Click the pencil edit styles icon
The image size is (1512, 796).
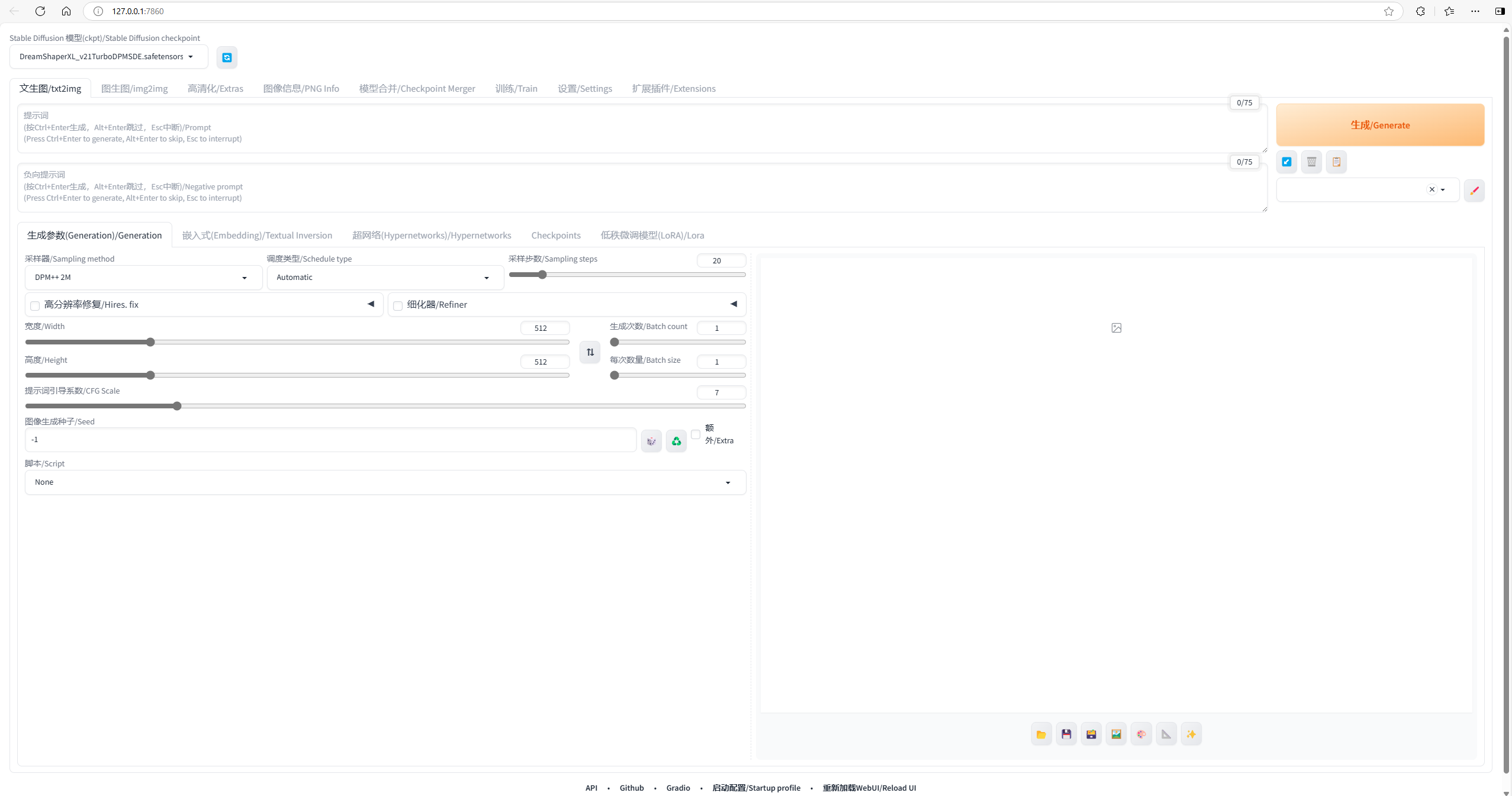pyautogui.click(x=1474, y=190)
